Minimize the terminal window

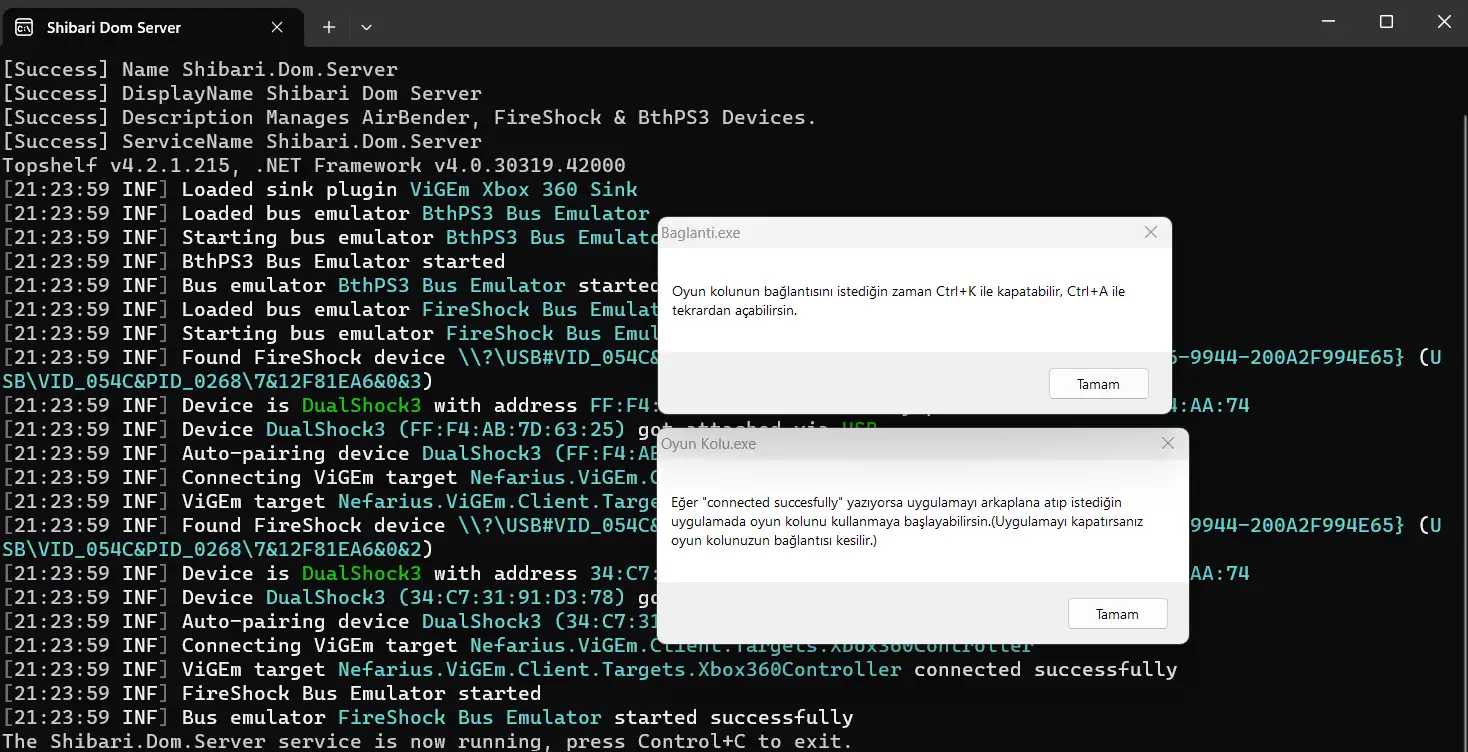[1328, 22]
